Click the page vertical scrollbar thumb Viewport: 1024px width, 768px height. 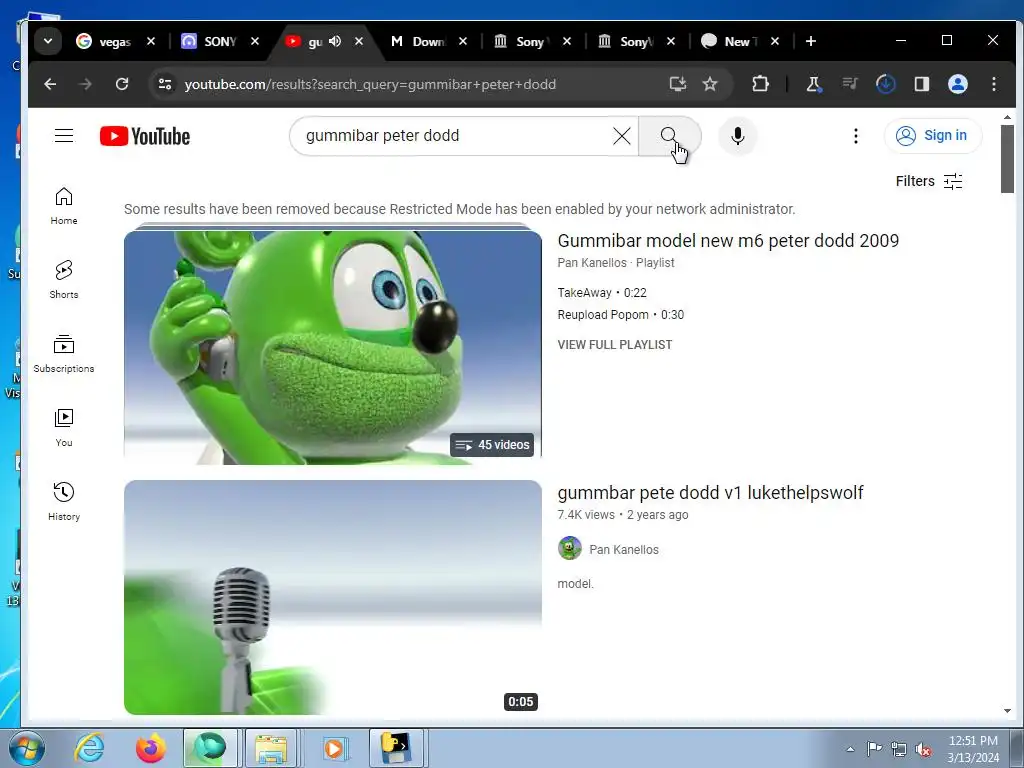pyautogui.click(x=1007, y=159)
